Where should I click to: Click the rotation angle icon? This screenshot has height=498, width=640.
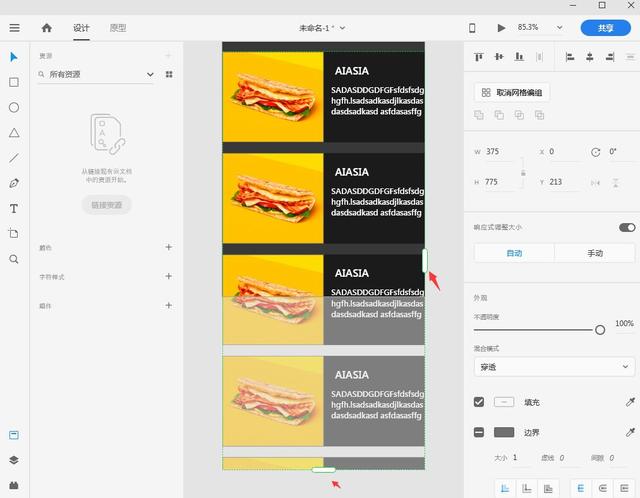[x=596, y=152]
